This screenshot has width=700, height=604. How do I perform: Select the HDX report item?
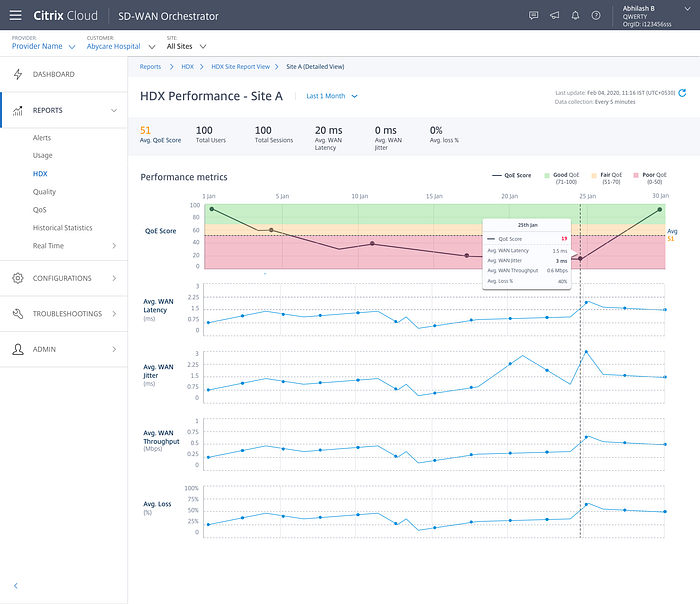(40, 174)
